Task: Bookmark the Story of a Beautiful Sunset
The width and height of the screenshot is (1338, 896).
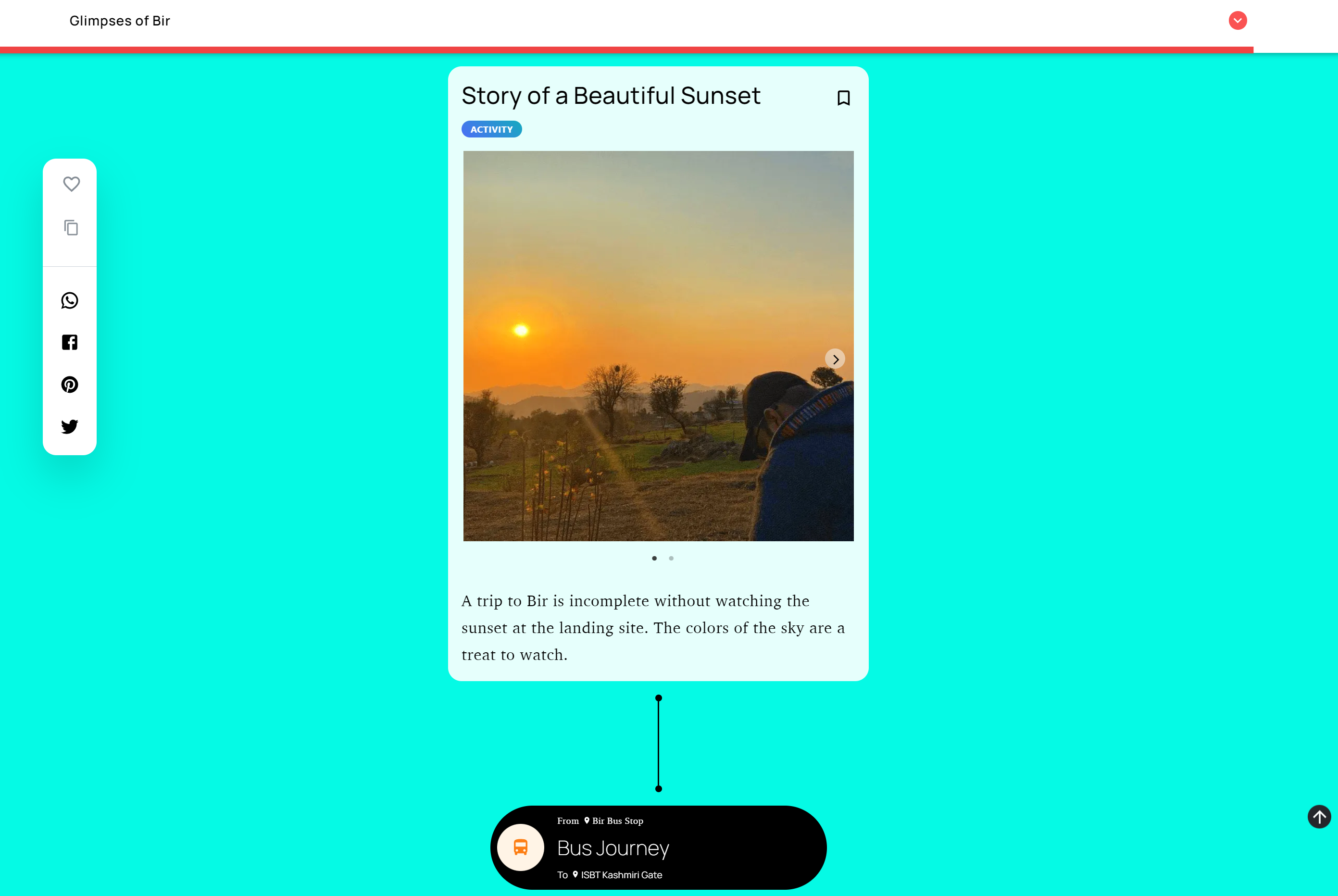Action: (843, 98)
